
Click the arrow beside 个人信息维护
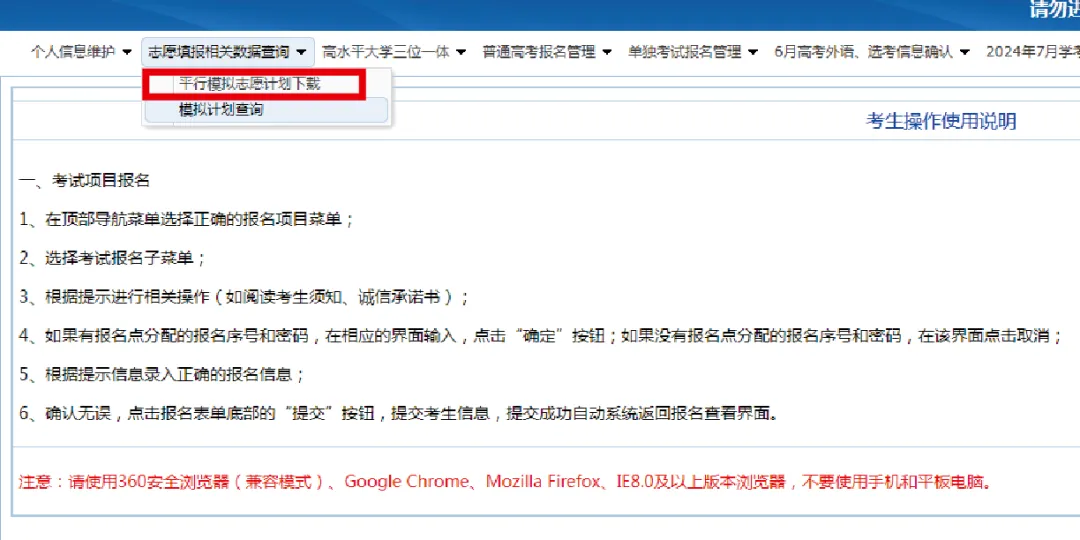click(126, 52)
